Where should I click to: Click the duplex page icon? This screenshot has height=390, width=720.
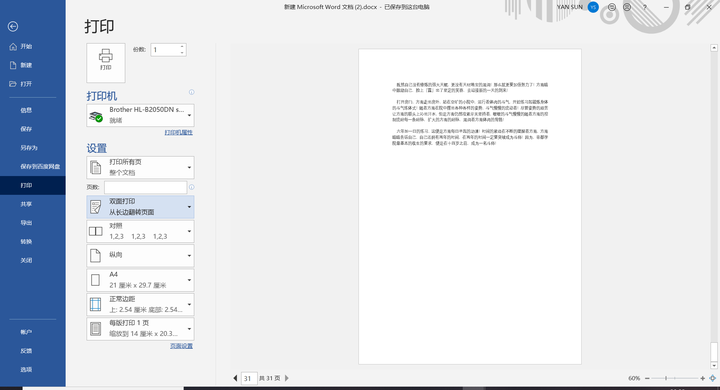(96, 207)
